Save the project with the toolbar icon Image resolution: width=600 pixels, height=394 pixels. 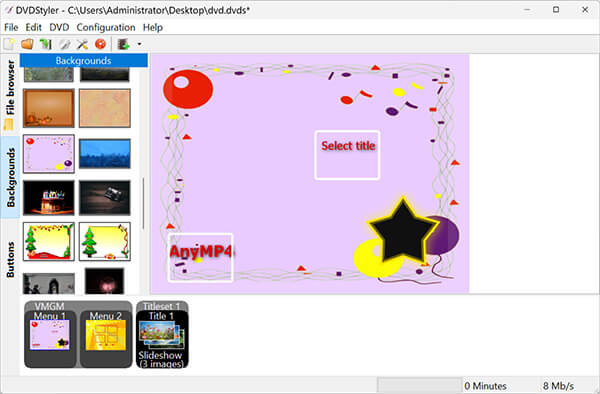point(46,44)
